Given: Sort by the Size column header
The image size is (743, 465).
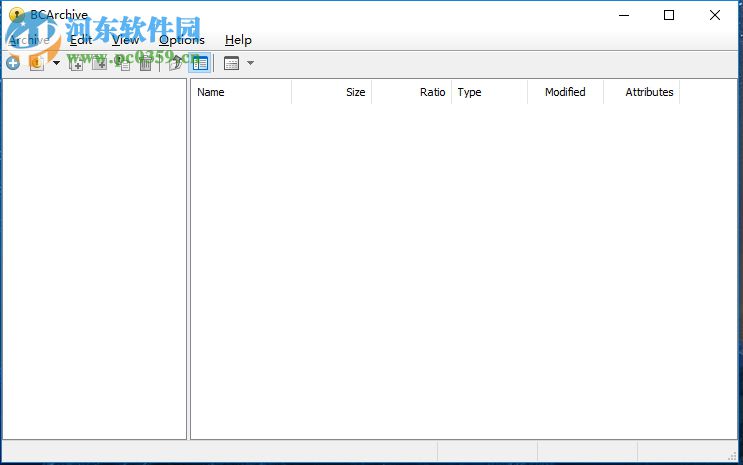Looking at the screenshot, I should pos(332,92).
